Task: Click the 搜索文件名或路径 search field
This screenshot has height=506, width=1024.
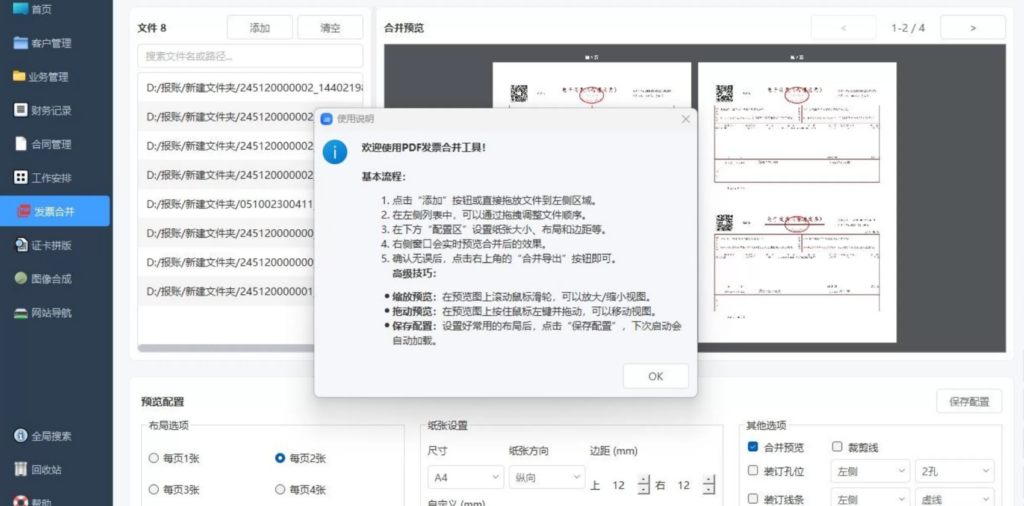Action: [x=250, y=56]
